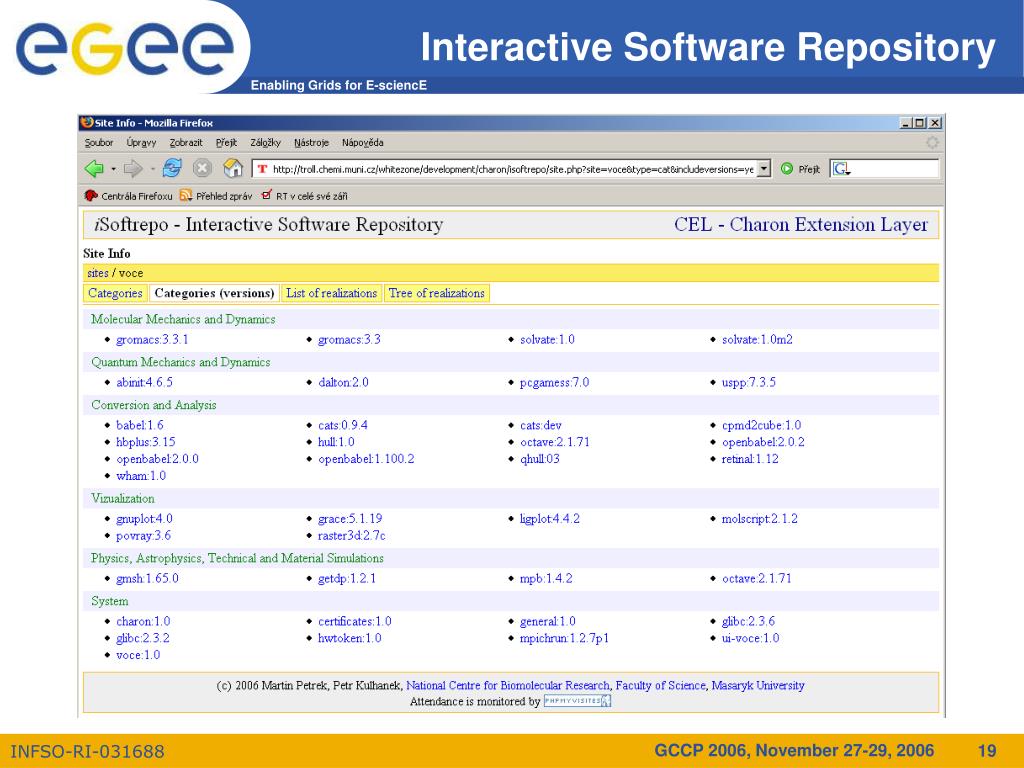The image size is (1024, 768).
Task: Open the Záložky menu
Action: click(265, 142)
